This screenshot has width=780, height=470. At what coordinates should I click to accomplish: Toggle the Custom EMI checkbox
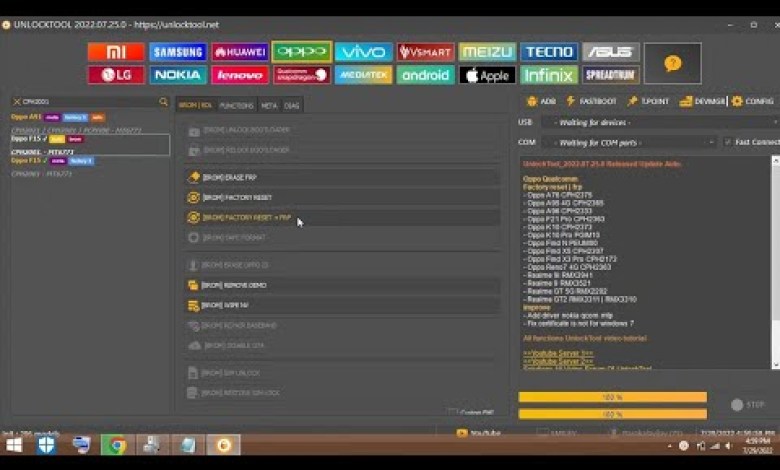452,411
